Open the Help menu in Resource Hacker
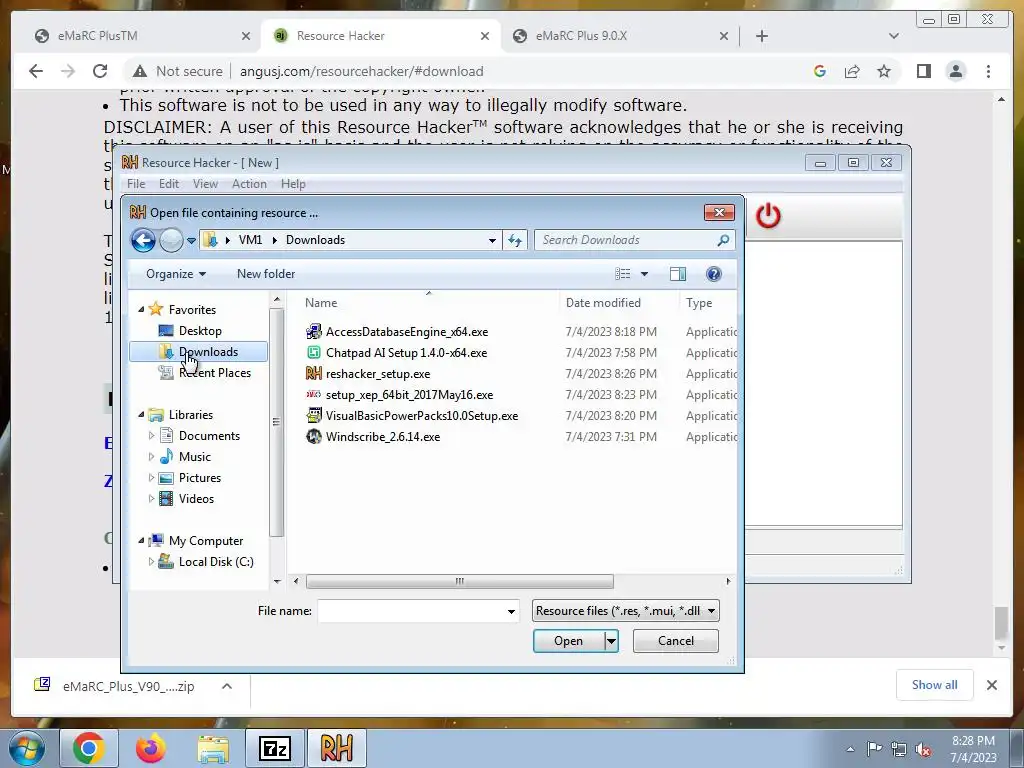 click(x=293, y=184)
